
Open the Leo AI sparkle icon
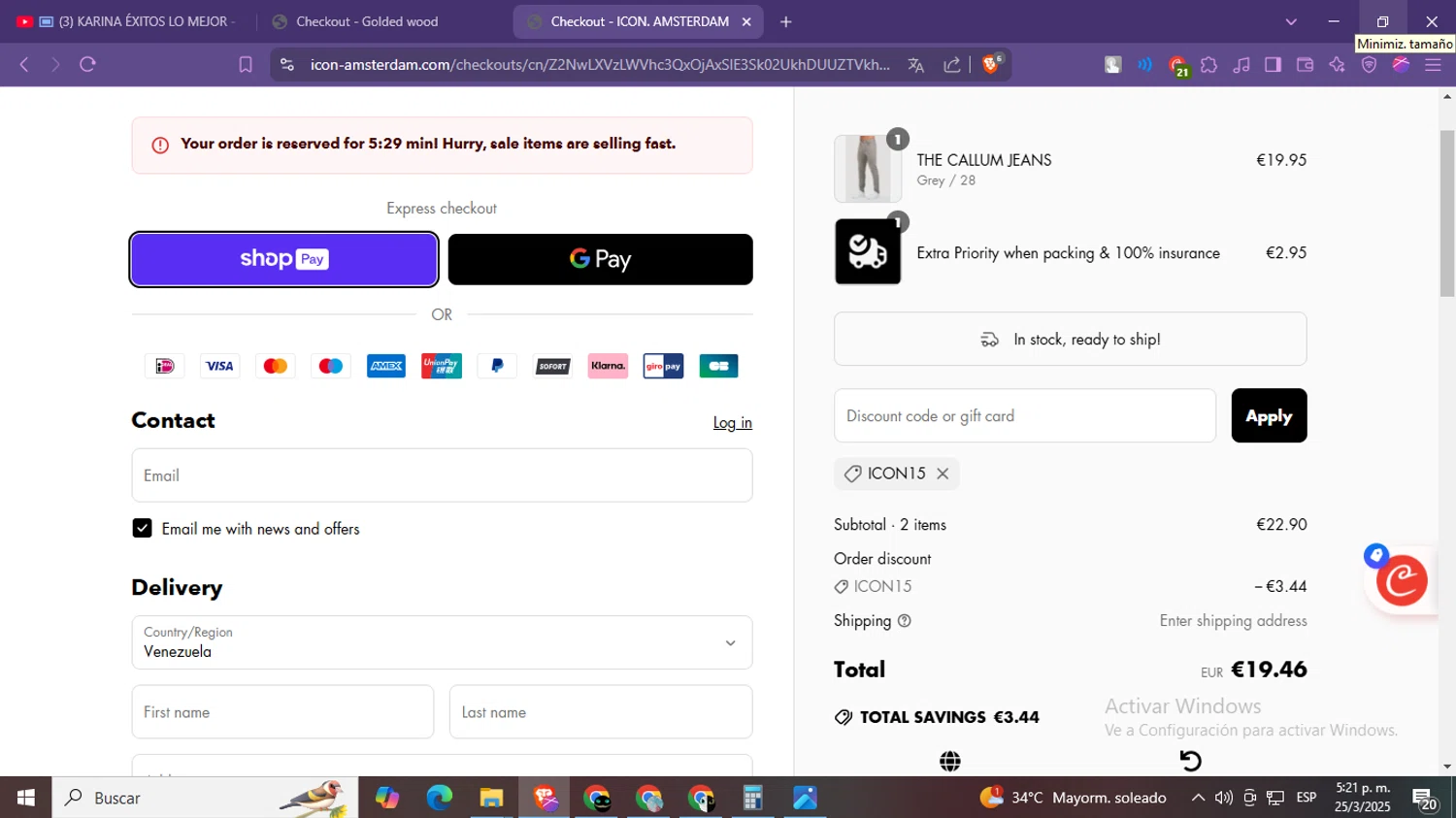(x=1337, y=65)
